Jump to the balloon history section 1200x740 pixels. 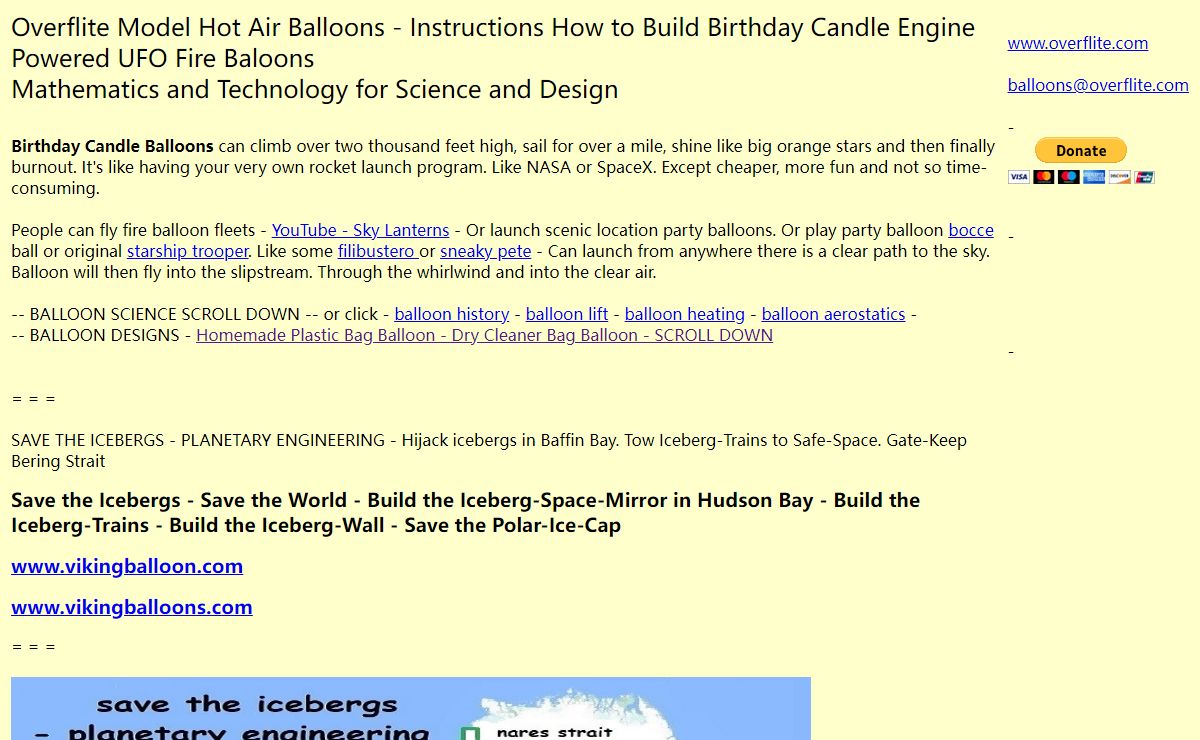coord(451,314)
